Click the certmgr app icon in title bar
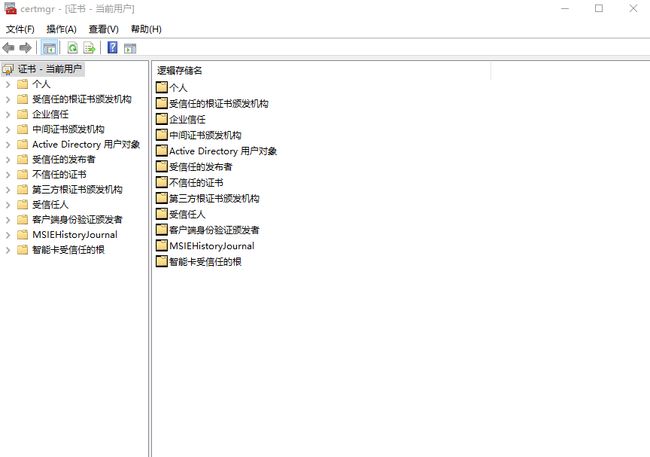Viewport: 650px width, 457px height. click(x=10, y=8)
